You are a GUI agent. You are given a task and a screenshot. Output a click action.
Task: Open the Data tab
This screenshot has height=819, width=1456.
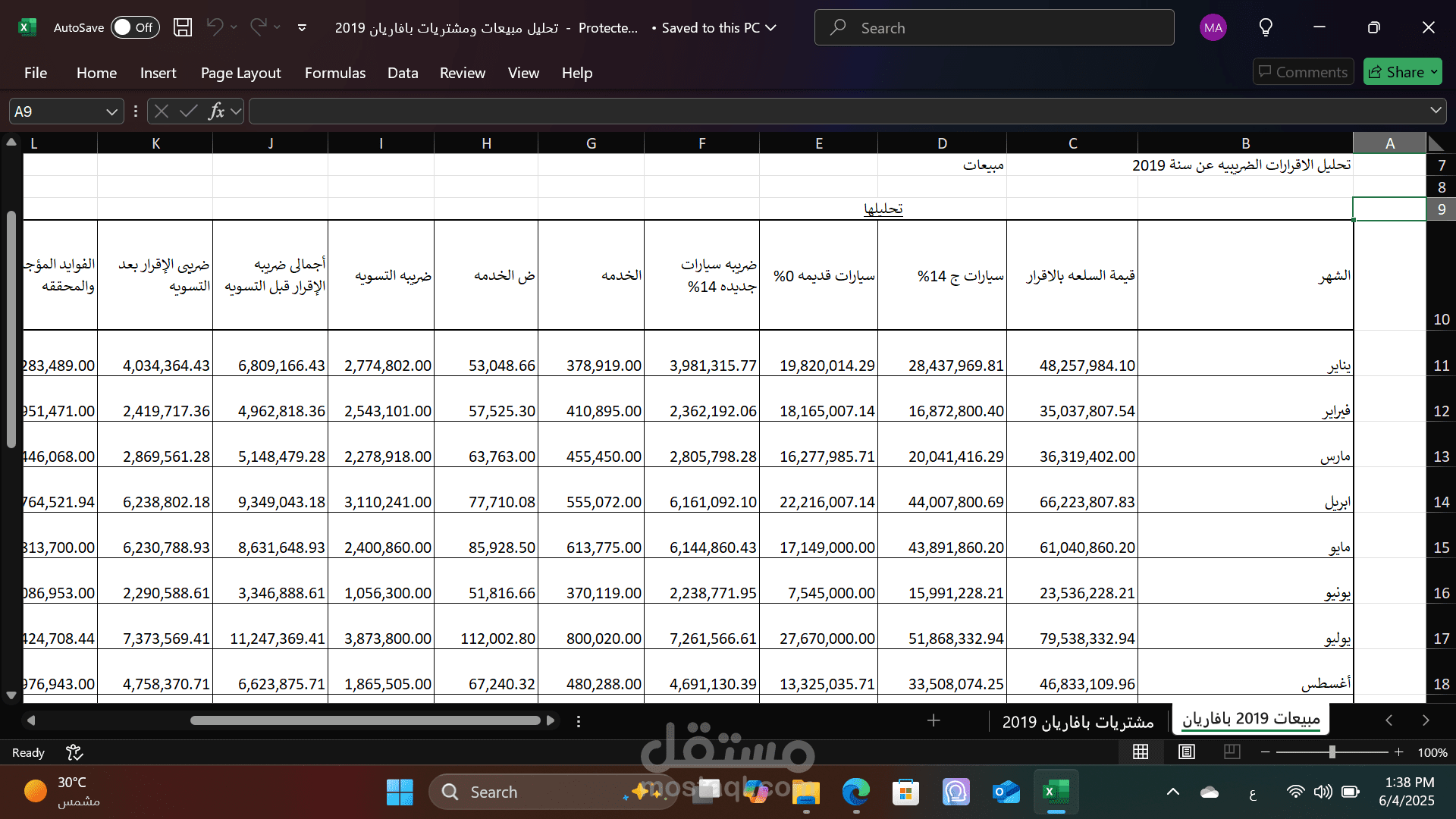(403, 73)
